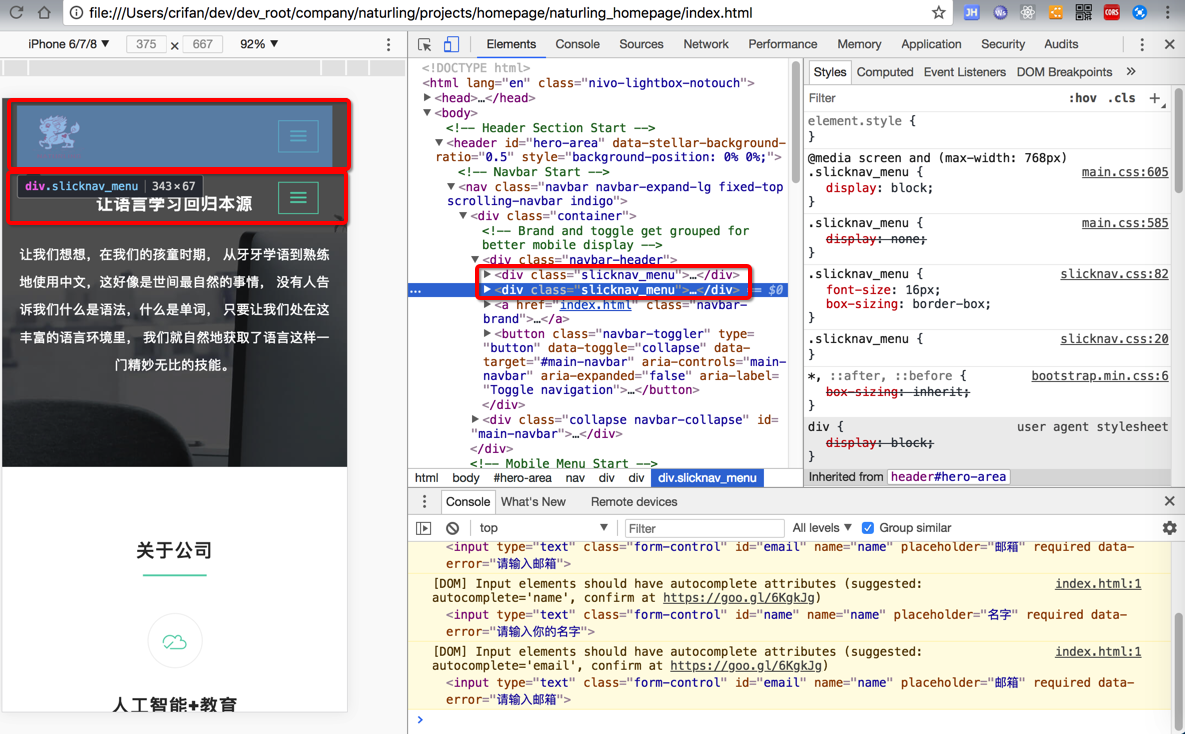Click the #hero-area breadcrumb
1185x735 pixels.
[522, 477]
